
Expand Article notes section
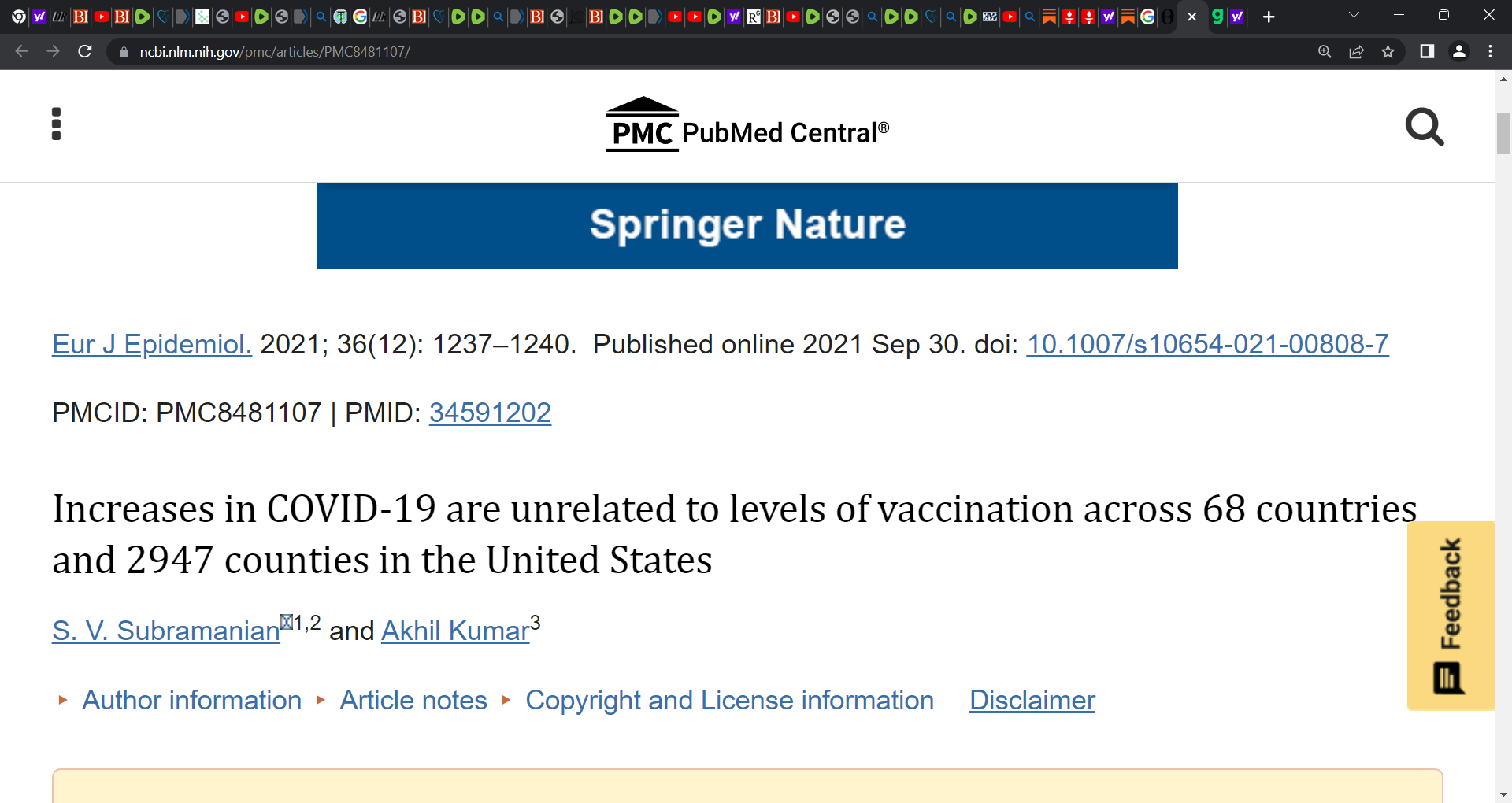click(413, 700)
